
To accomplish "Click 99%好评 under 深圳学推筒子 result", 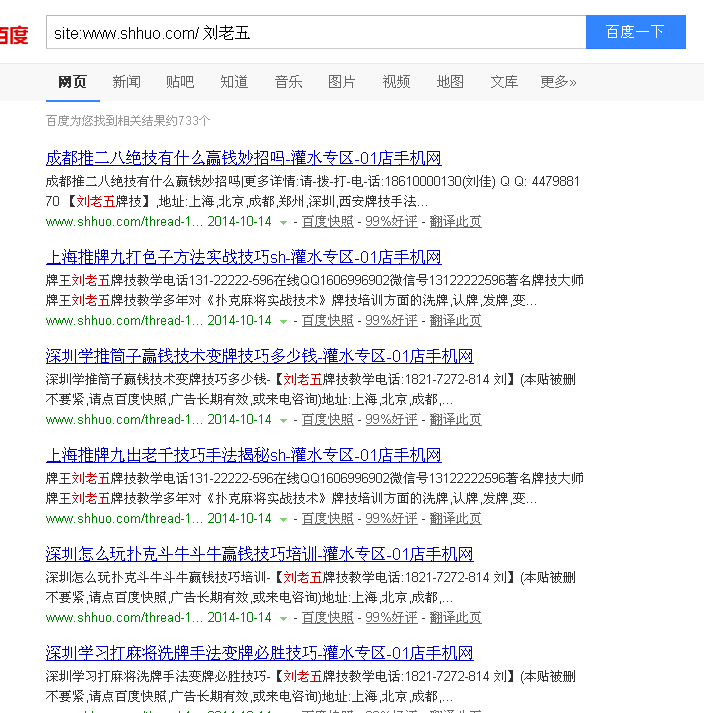I will click(x=391, y=419).
